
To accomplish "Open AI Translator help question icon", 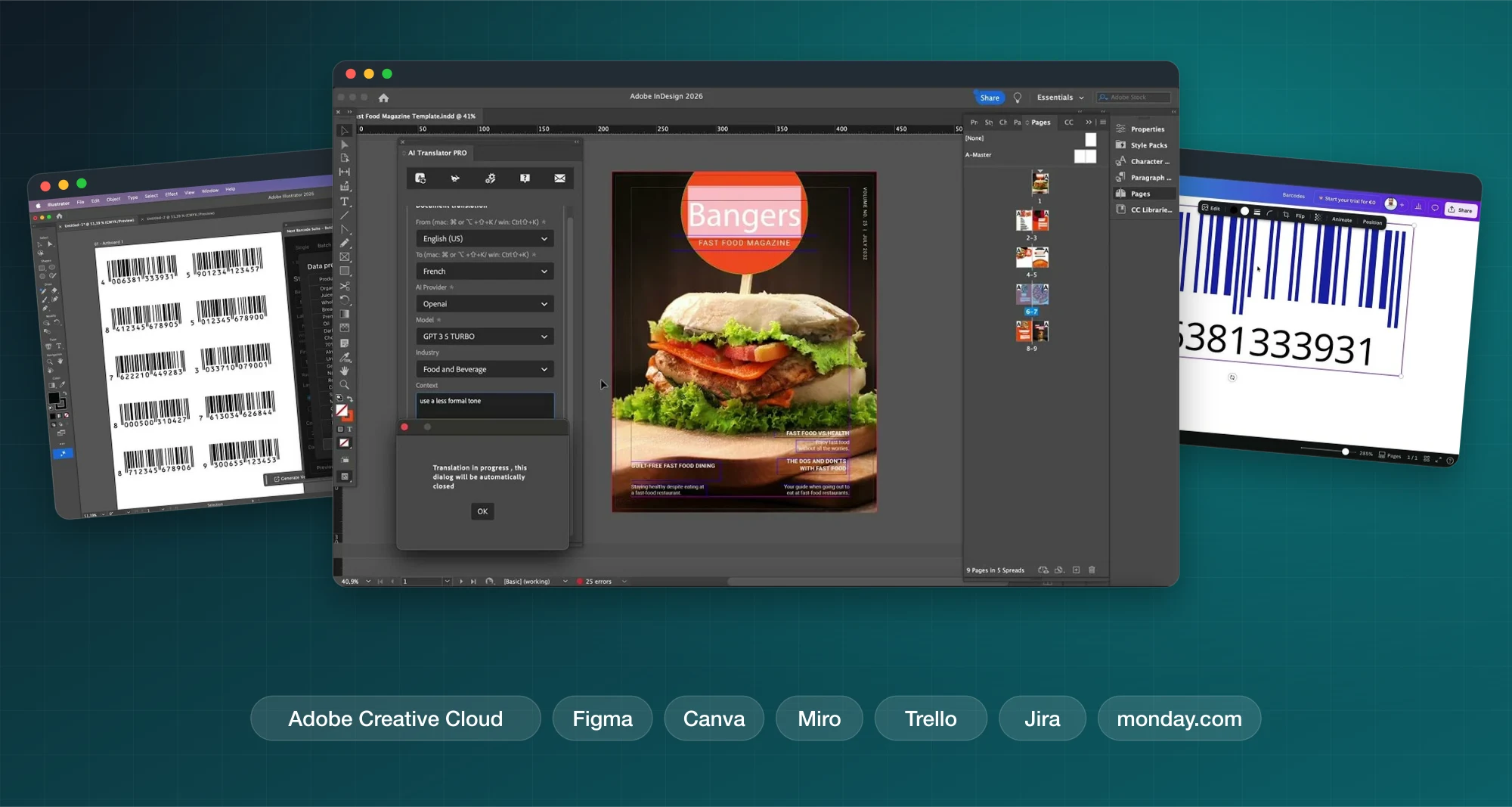I will [x=525, y=178].
